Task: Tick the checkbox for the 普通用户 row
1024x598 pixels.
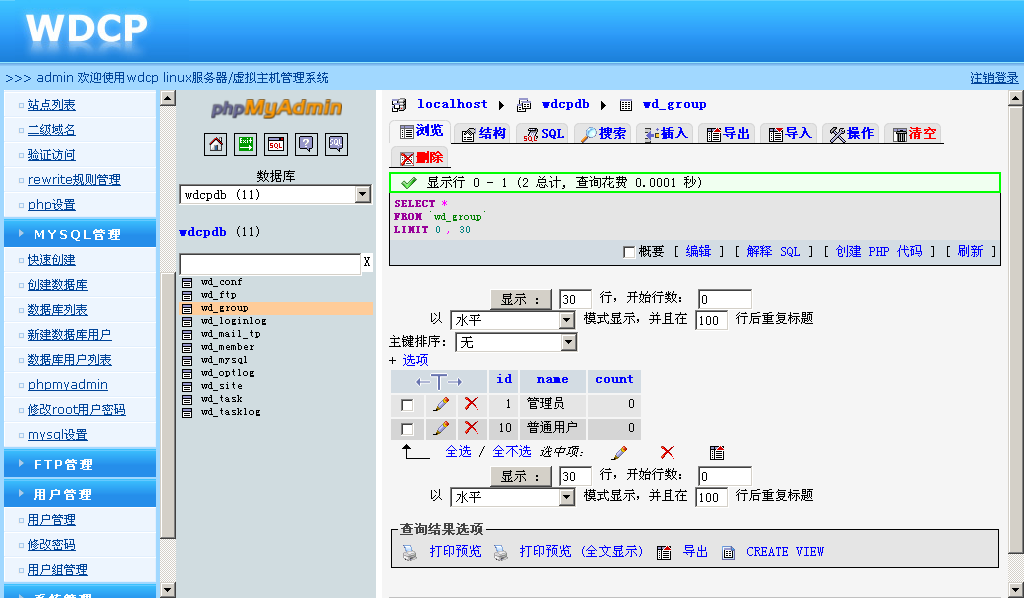Action: tap(407, 429)
